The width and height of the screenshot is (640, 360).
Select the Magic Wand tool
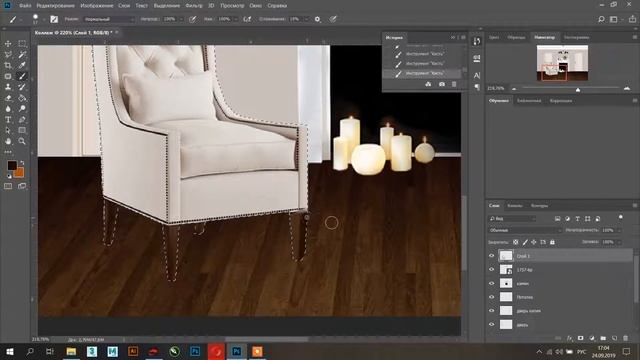pyautogui.click(x=22, y=54)
